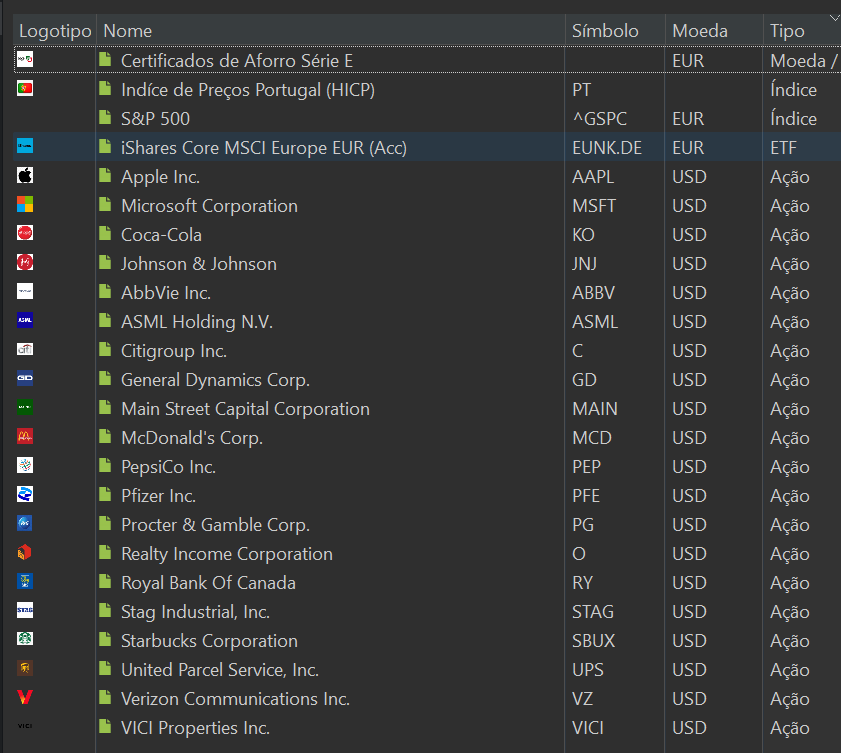Click the green file icon beside Citigroup Inc.
Screen dimensions: 841x753
click(105, 349)
